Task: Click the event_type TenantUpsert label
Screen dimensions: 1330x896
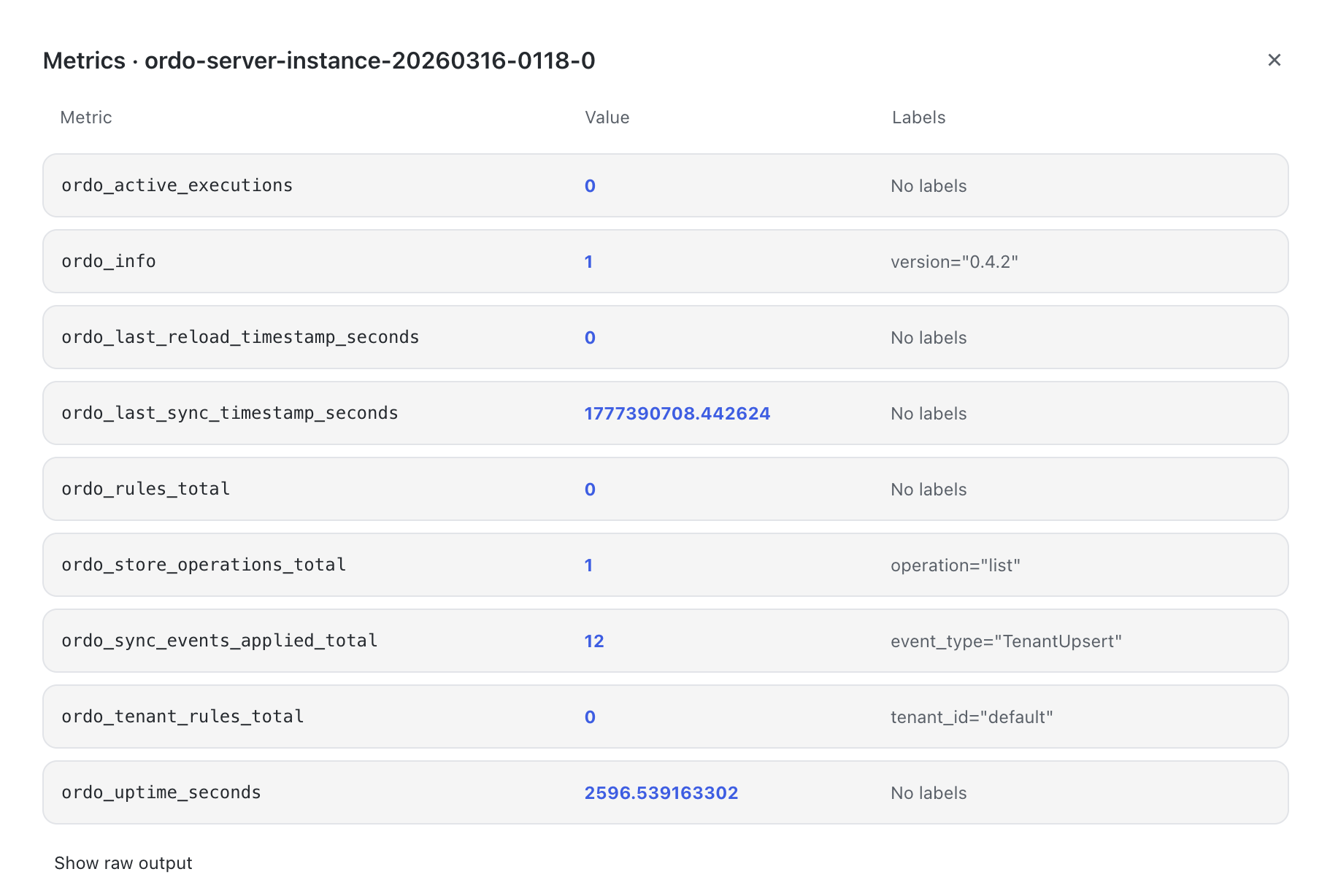Action: [1006, 641]
